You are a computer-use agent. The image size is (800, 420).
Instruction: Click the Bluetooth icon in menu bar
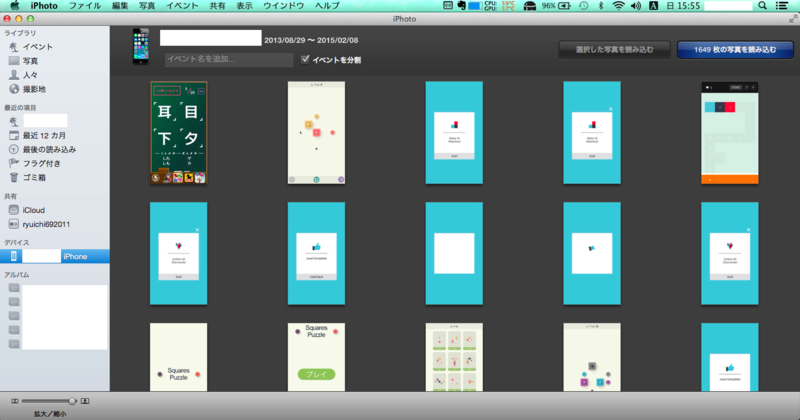click(601, 6)
